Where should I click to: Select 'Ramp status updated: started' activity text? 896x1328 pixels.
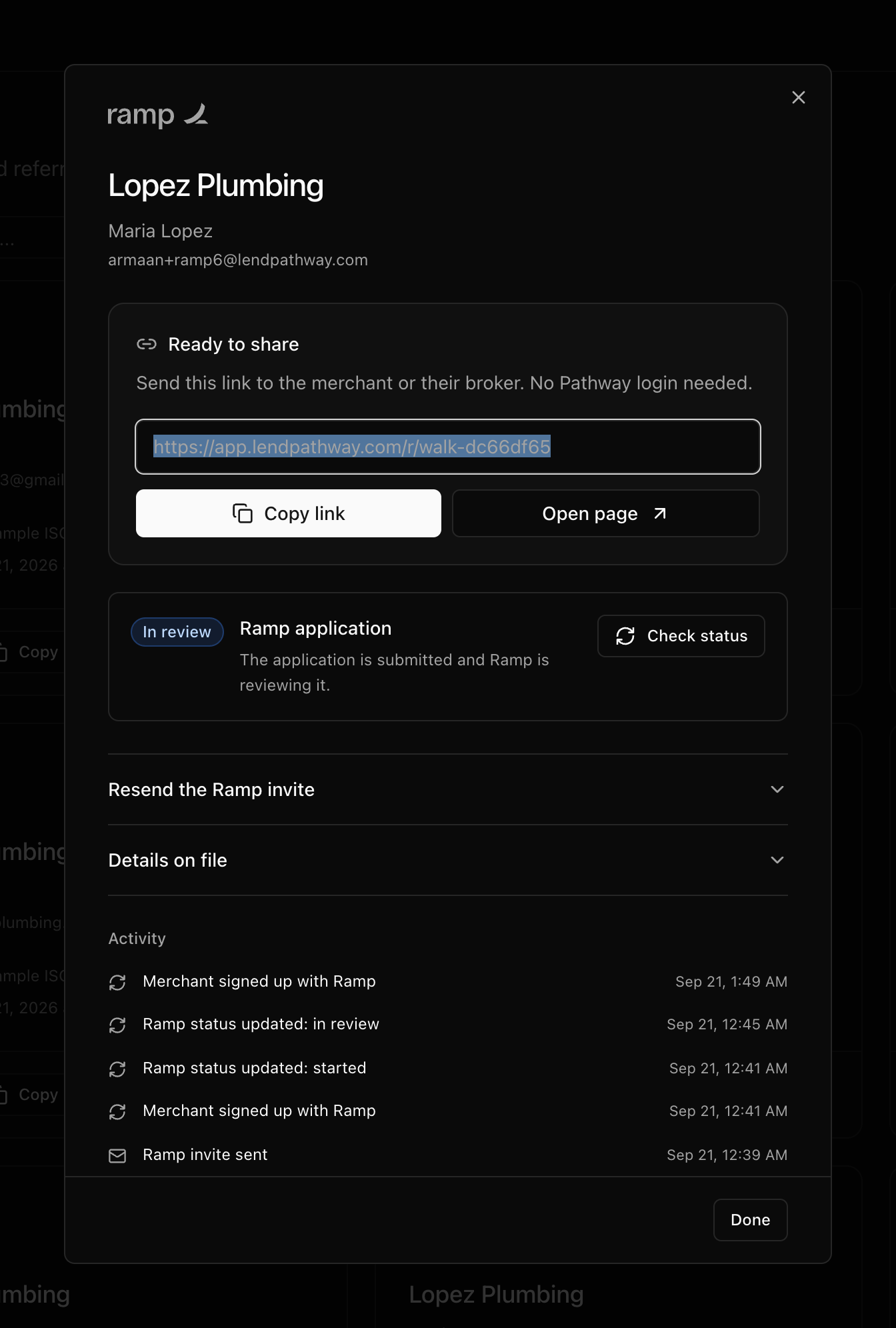point(255,1068)
